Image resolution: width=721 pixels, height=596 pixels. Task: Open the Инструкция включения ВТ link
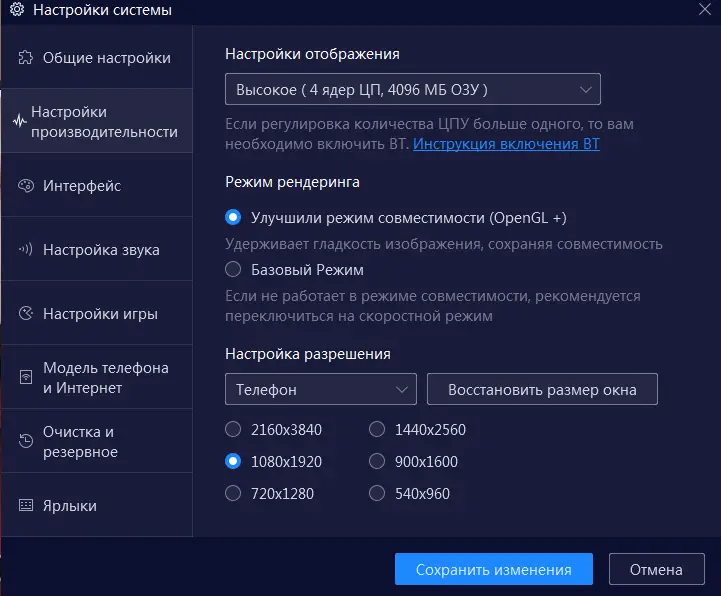click(506, 144)
